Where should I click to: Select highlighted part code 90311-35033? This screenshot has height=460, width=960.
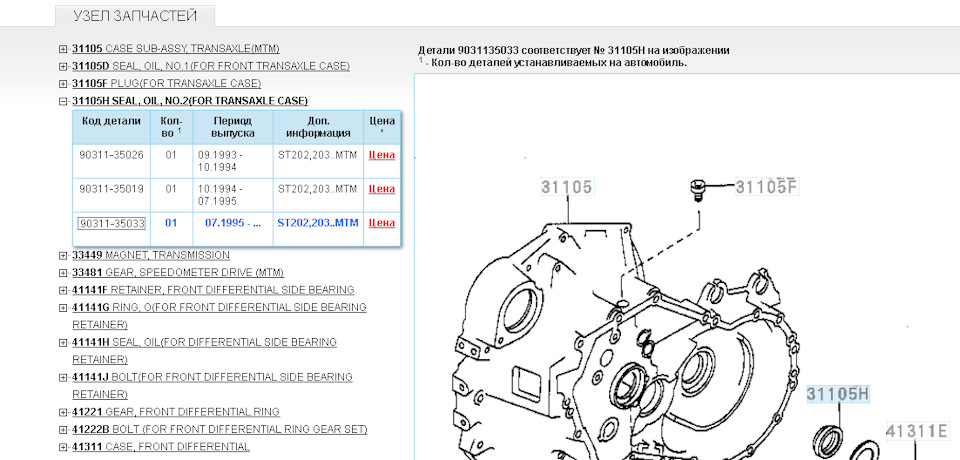(111, 223)
